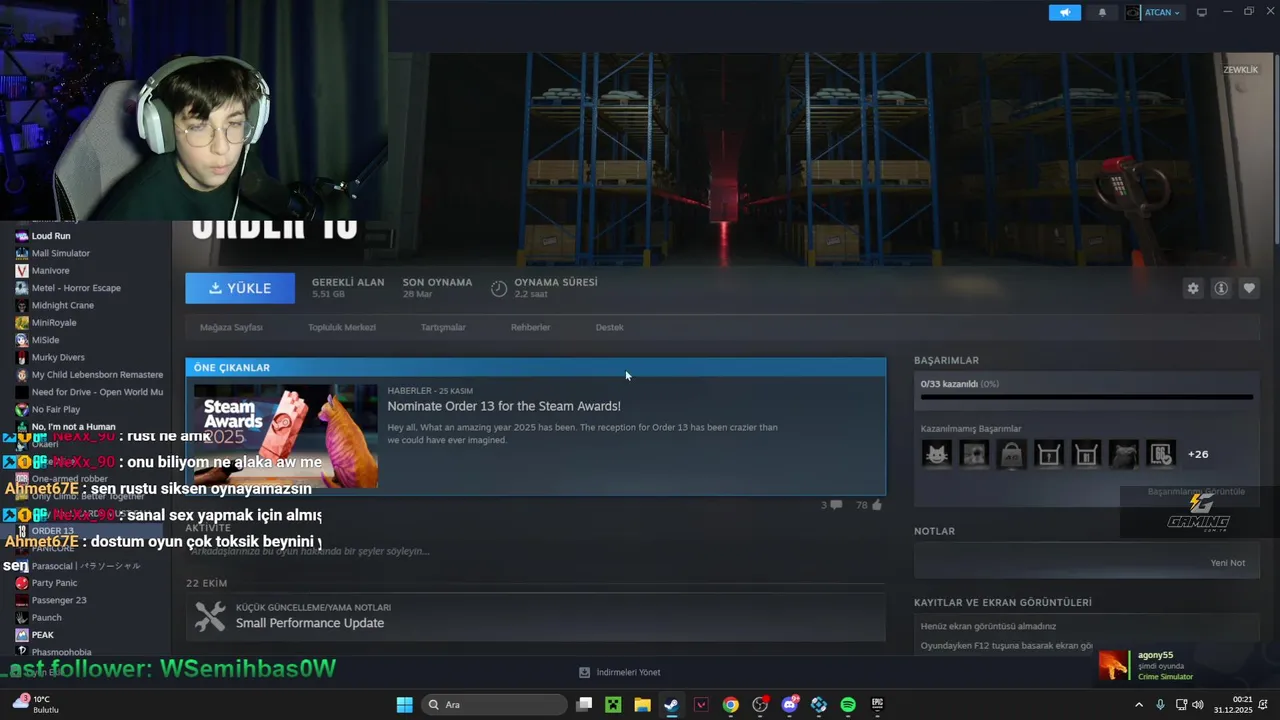Open the Small Performance Update patch notes
Screen dimensions: 1280x720
coord(310,623)
